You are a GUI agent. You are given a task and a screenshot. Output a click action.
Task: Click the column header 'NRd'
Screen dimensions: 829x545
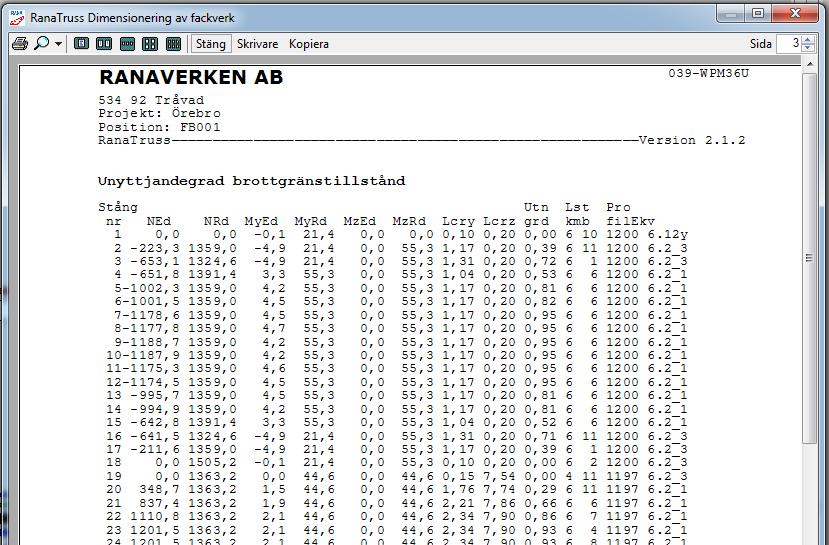(x=216, y=221)
